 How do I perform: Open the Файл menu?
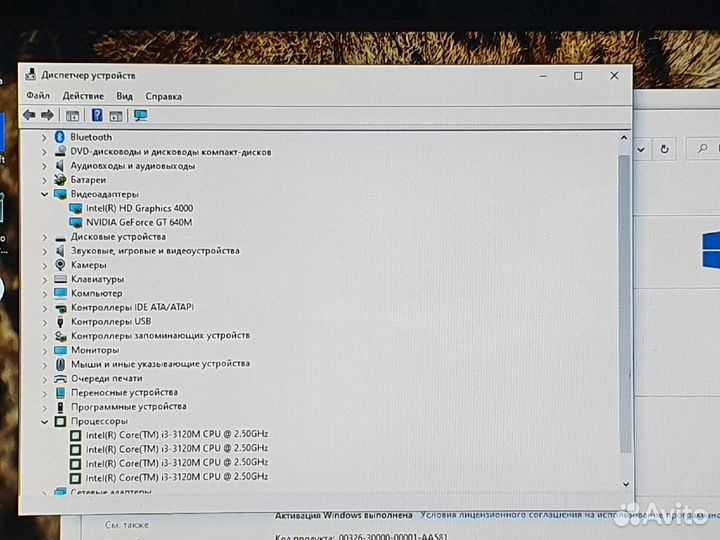pyautogui.click(x=38, y=96)
